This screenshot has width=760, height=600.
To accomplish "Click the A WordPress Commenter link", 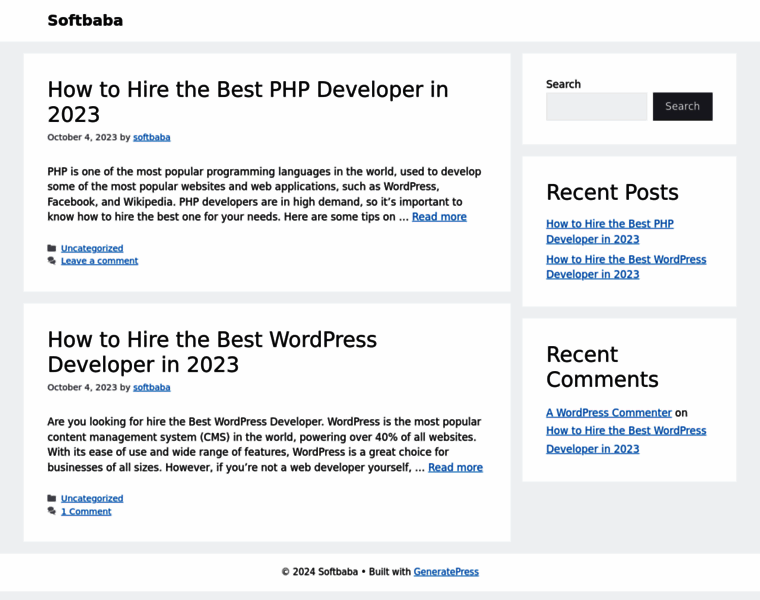I will pyautogui.click(x=608, y=412).
